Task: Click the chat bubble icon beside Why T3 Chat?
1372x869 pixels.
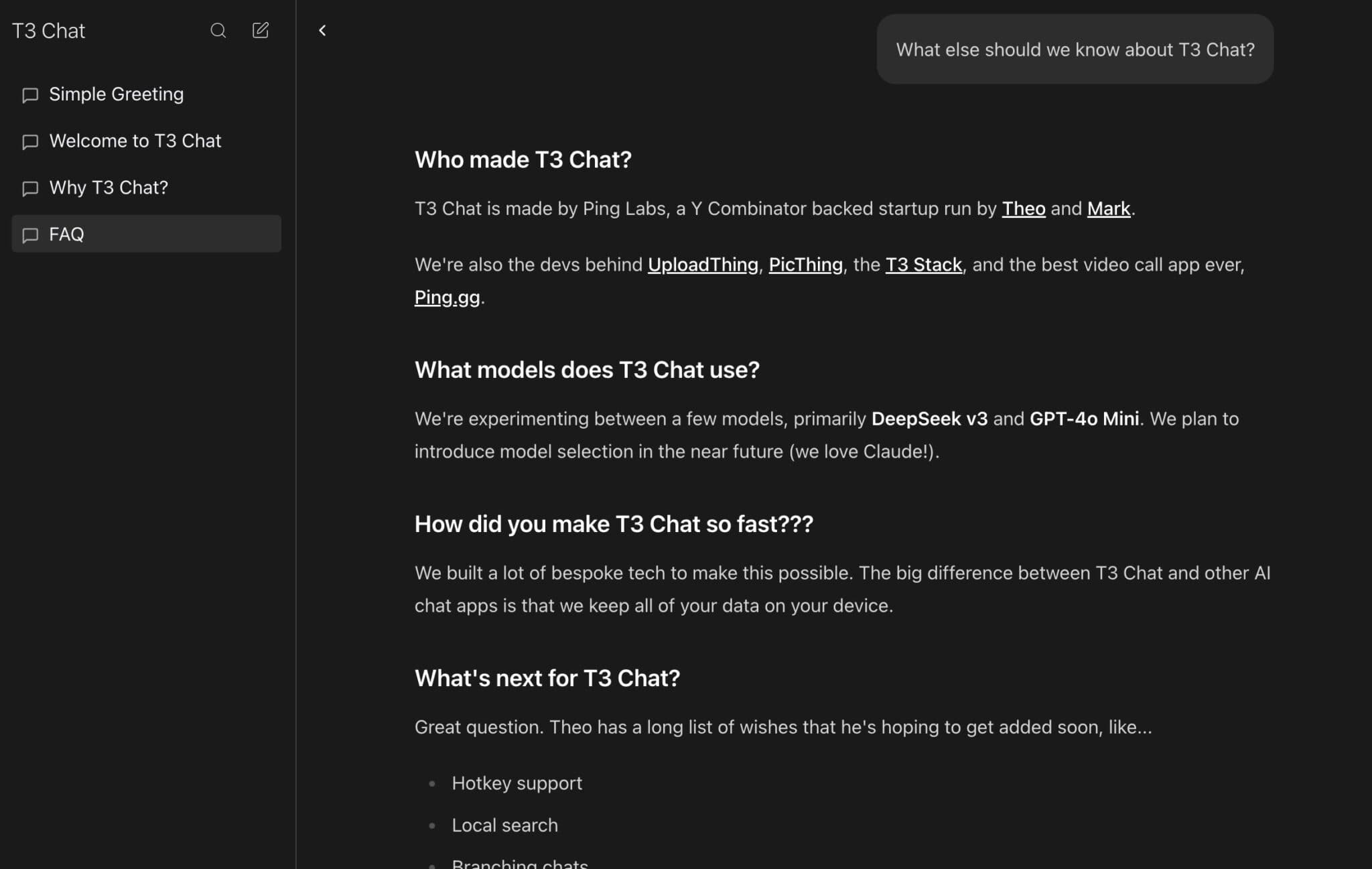Action: click(30, 189)
